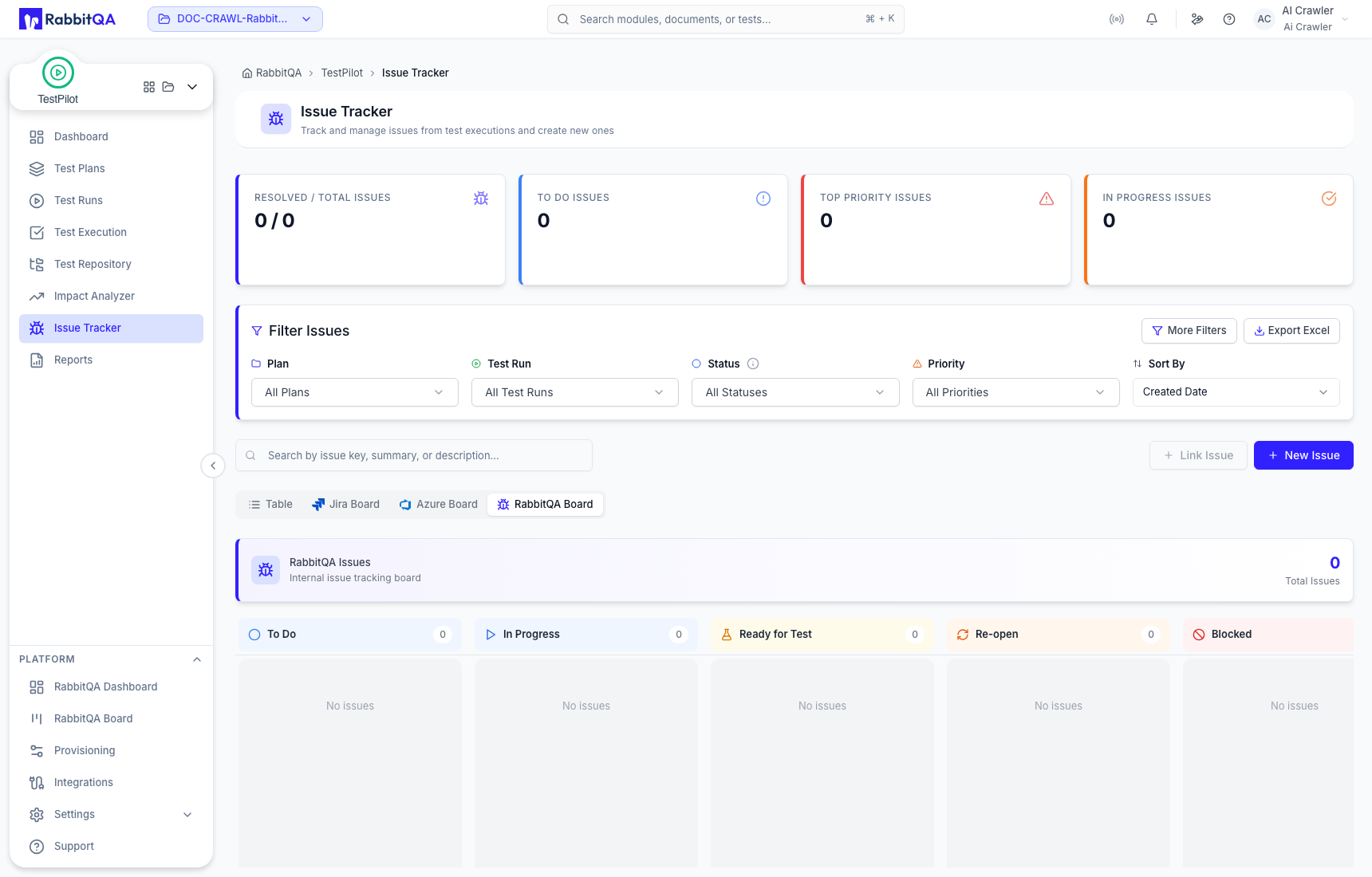
Task: Switch to the Jira Board tab
Action: [x=345, y=505]
